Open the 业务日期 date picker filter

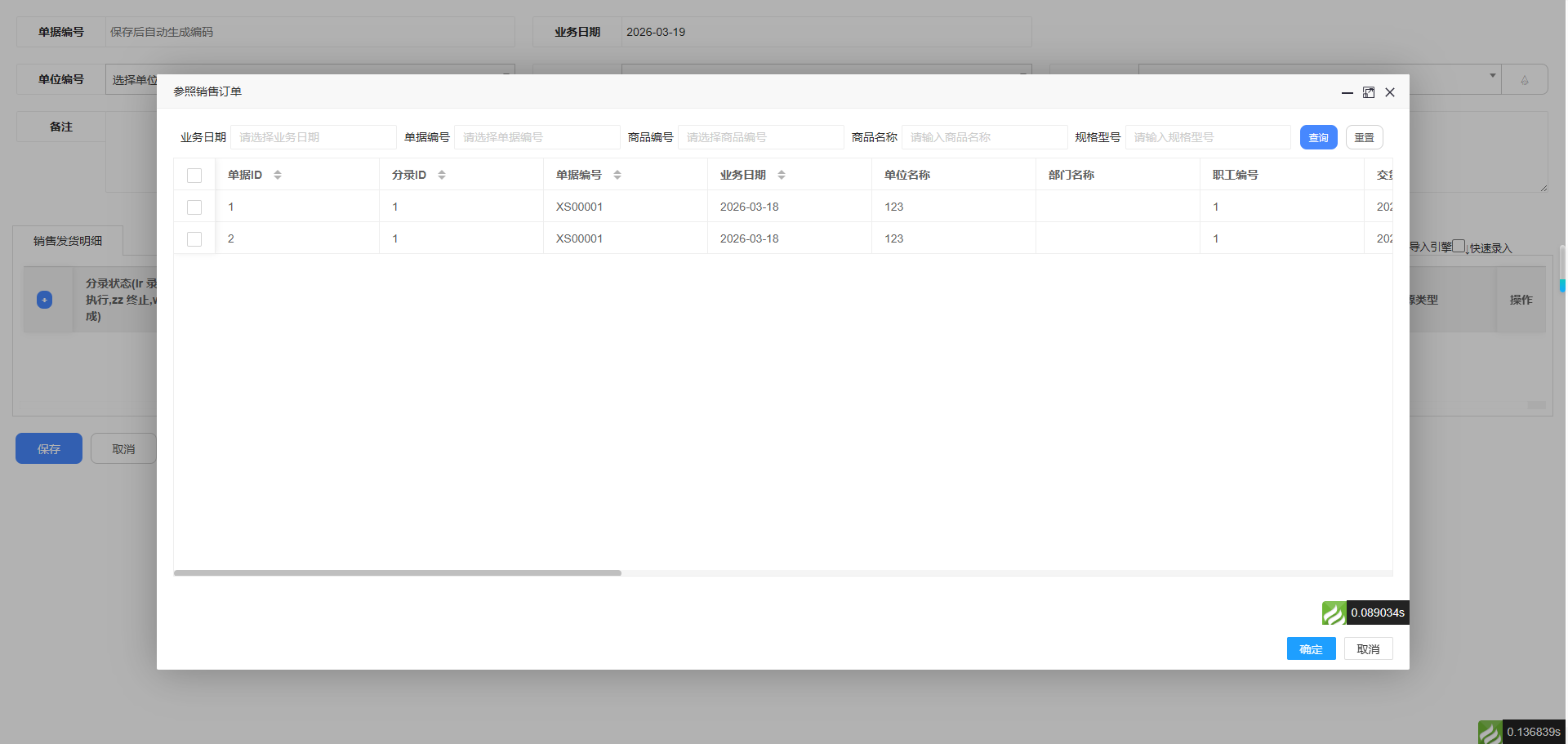click(x=313, y=137)
